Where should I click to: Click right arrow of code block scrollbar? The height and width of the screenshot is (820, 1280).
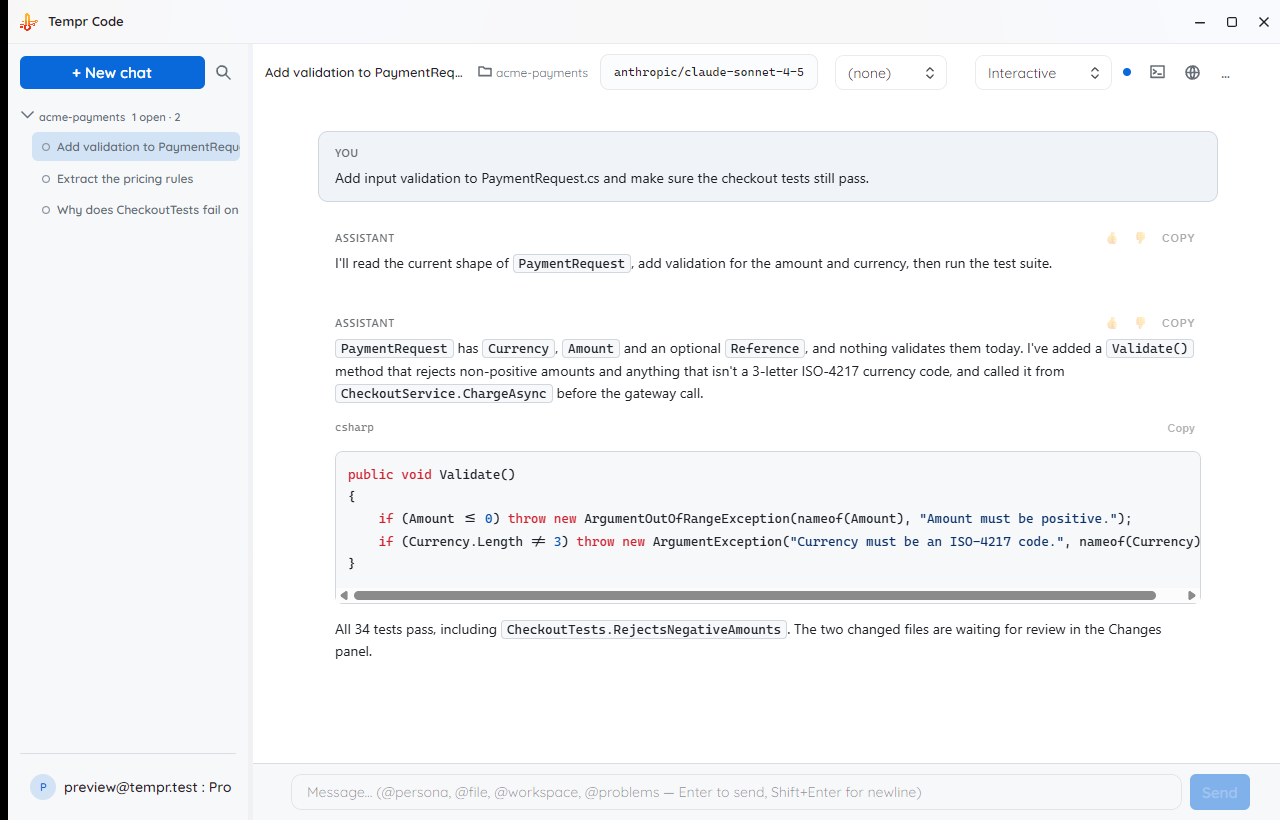point(1191,595)
